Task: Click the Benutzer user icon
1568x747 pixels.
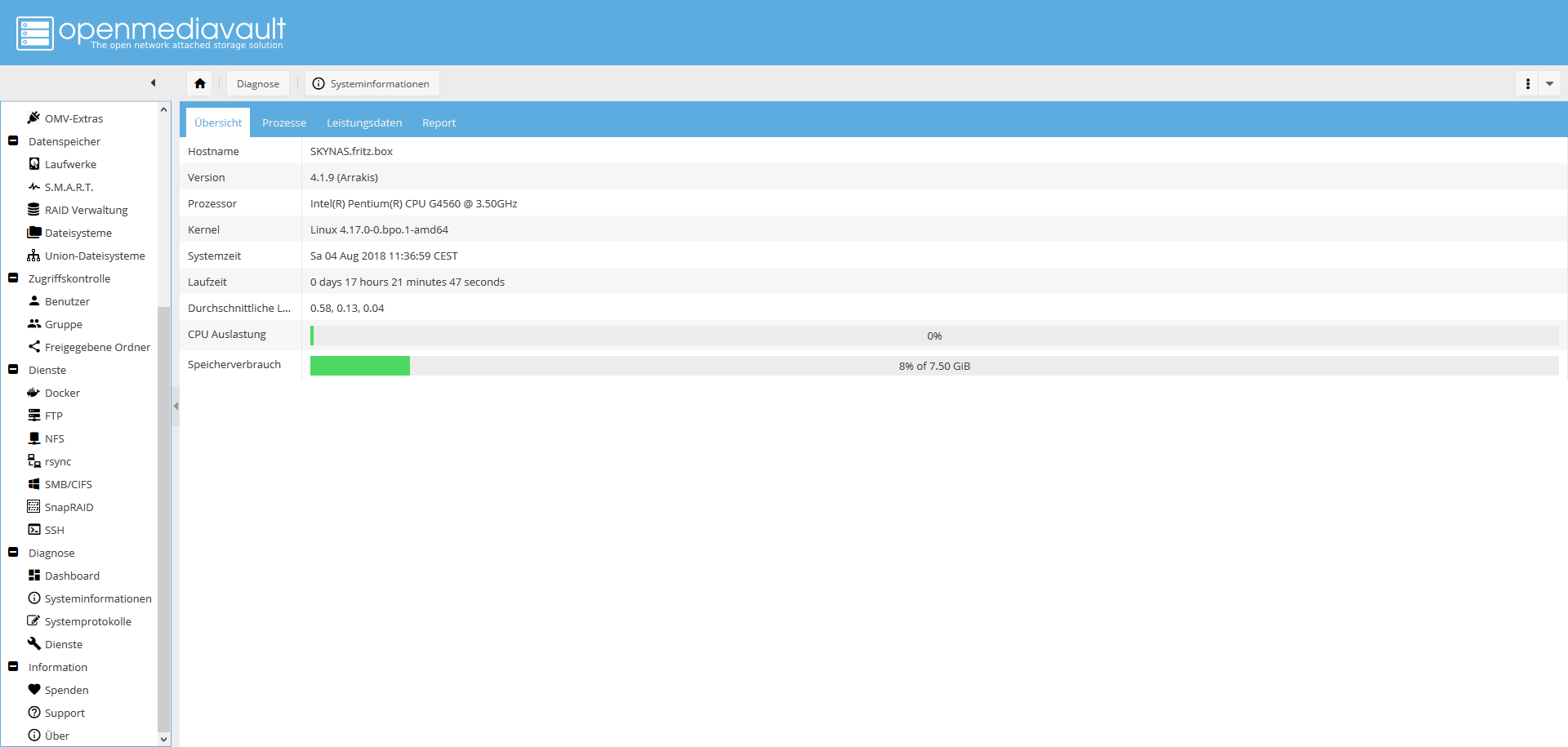Action: pos(33,300)
